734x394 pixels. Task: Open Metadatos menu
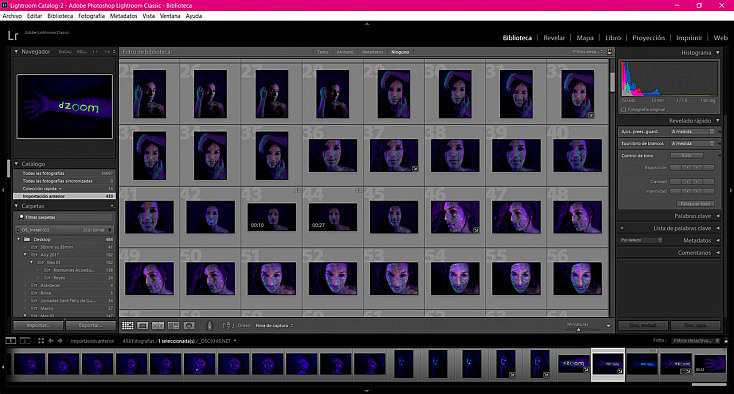pyautogui.click(x=124, y=16)
